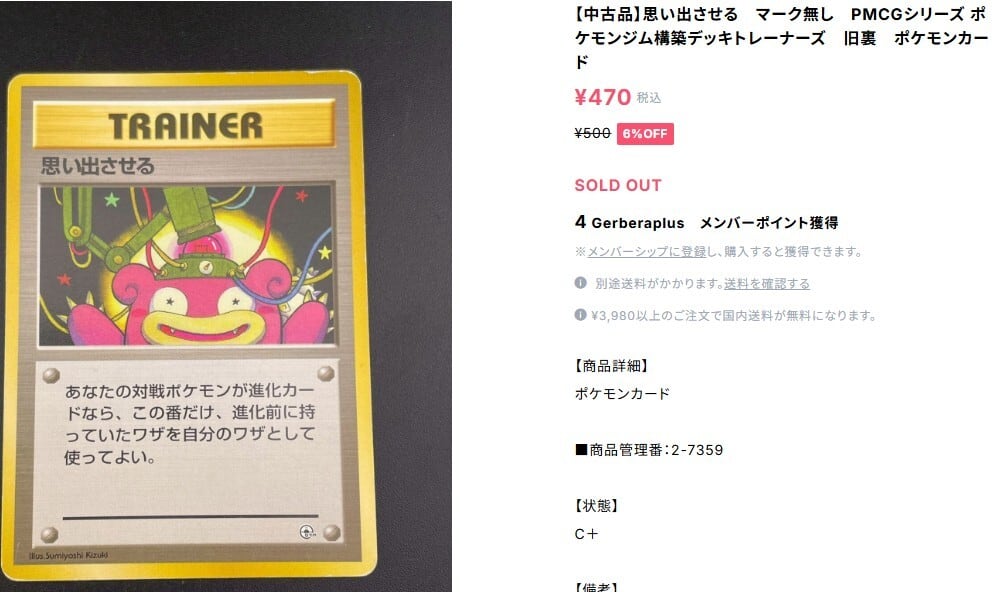Click the product title starting 【中古品】思い出させる
The image size is (997, 592).
[x=781, y=38]
